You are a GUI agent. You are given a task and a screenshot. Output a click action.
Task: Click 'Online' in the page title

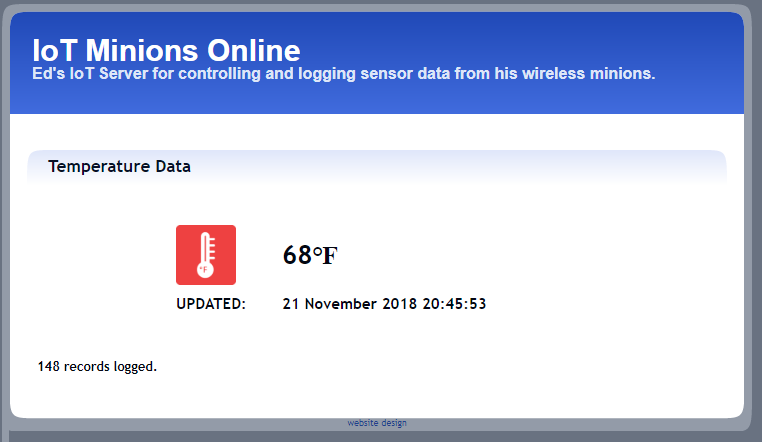pos(253,51)
